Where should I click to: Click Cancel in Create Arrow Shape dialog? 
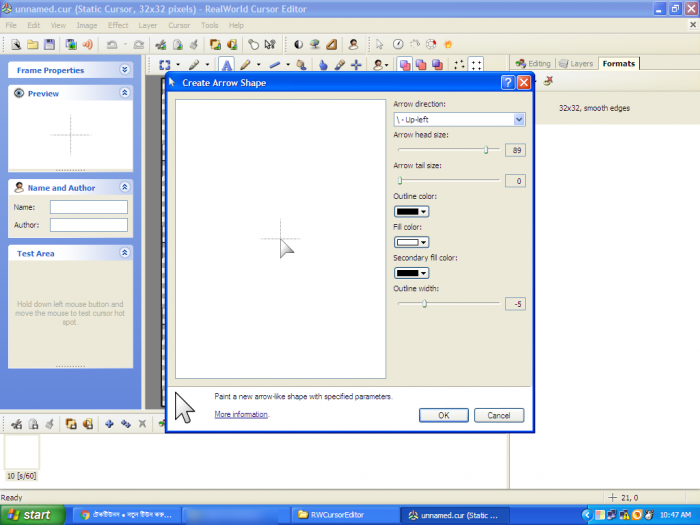[x=499, y=415]
